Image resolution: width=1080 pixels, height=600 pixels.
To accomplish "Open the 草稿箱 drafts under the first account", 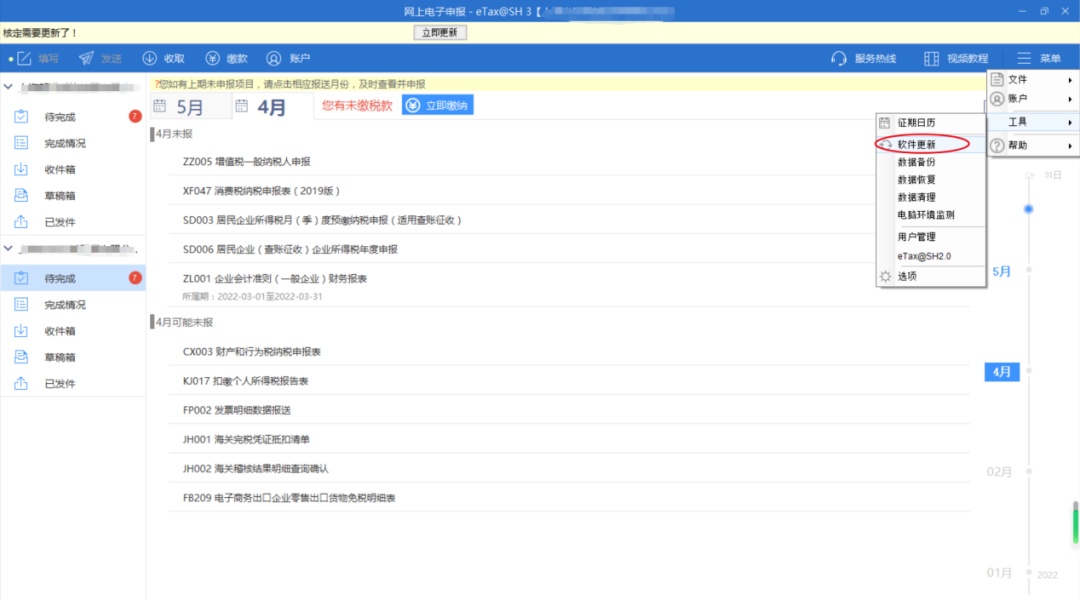I will pos(60,196).
